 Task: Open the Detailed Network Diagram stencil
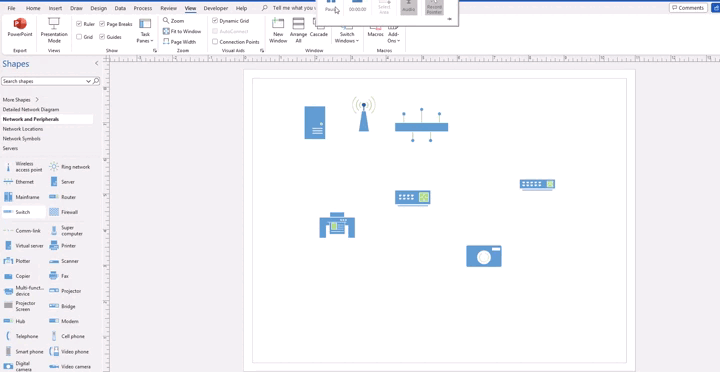point(31,109)
